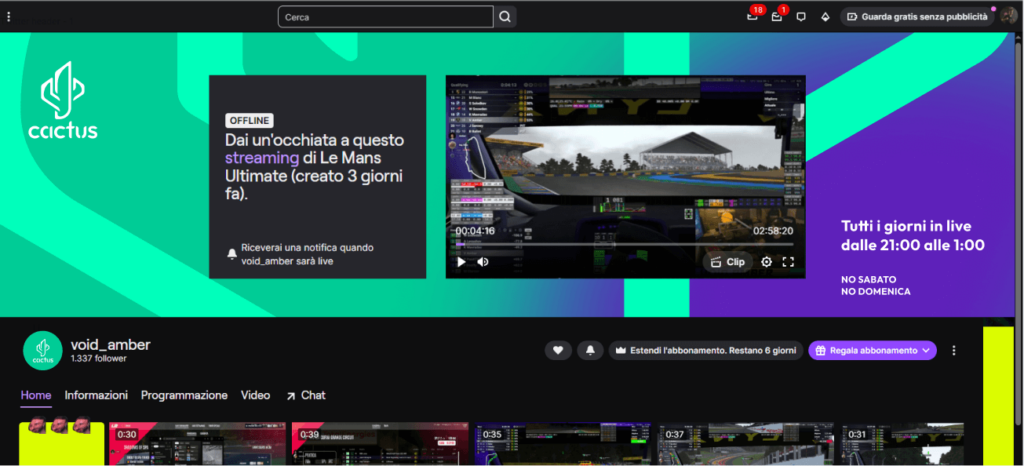Open video player settings gear
The height and width of the screenshot is (466, 1024).
(767, 262)
